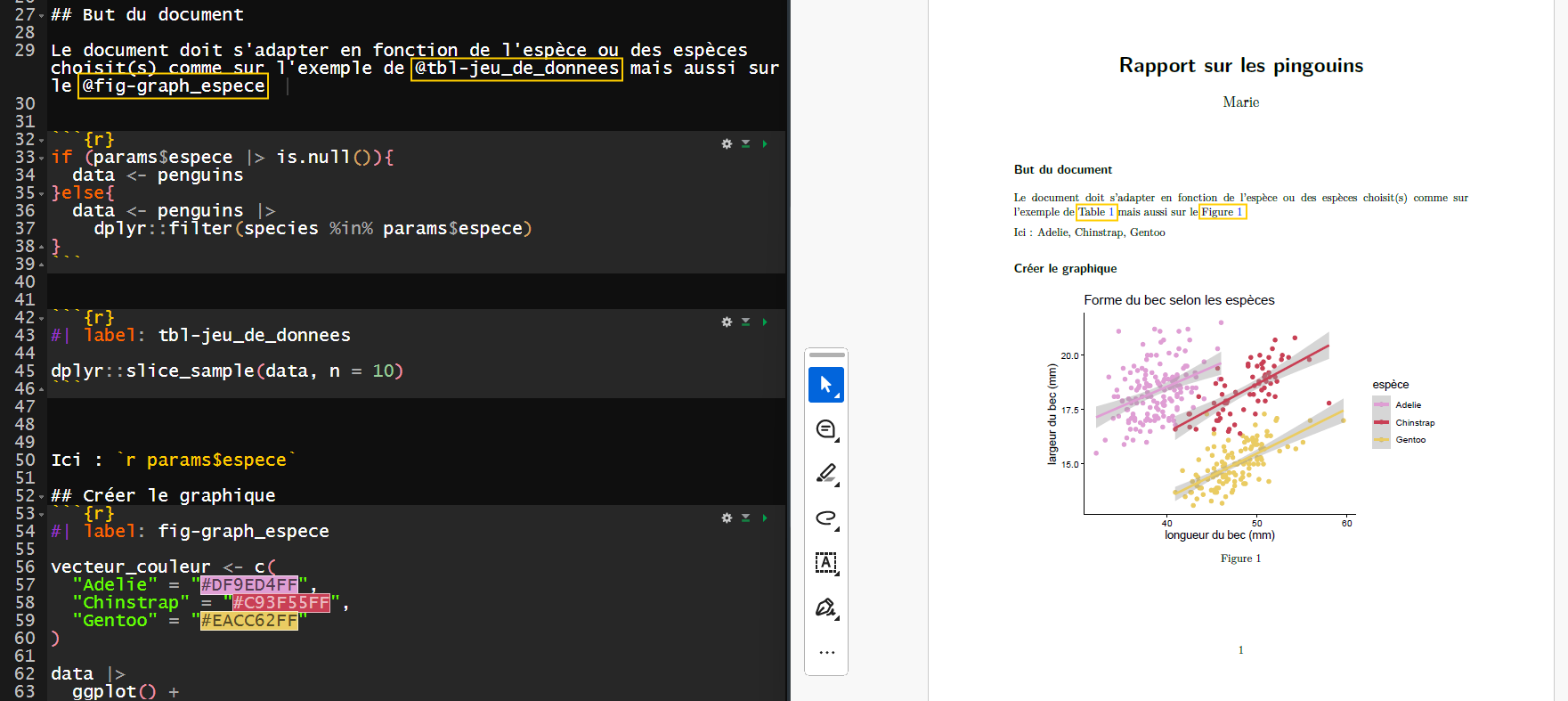This screenshot has width=1568, height=701.
Task: Click the #DF9ED4FF Adelie color preview
Action: click(x=249, y=585)
